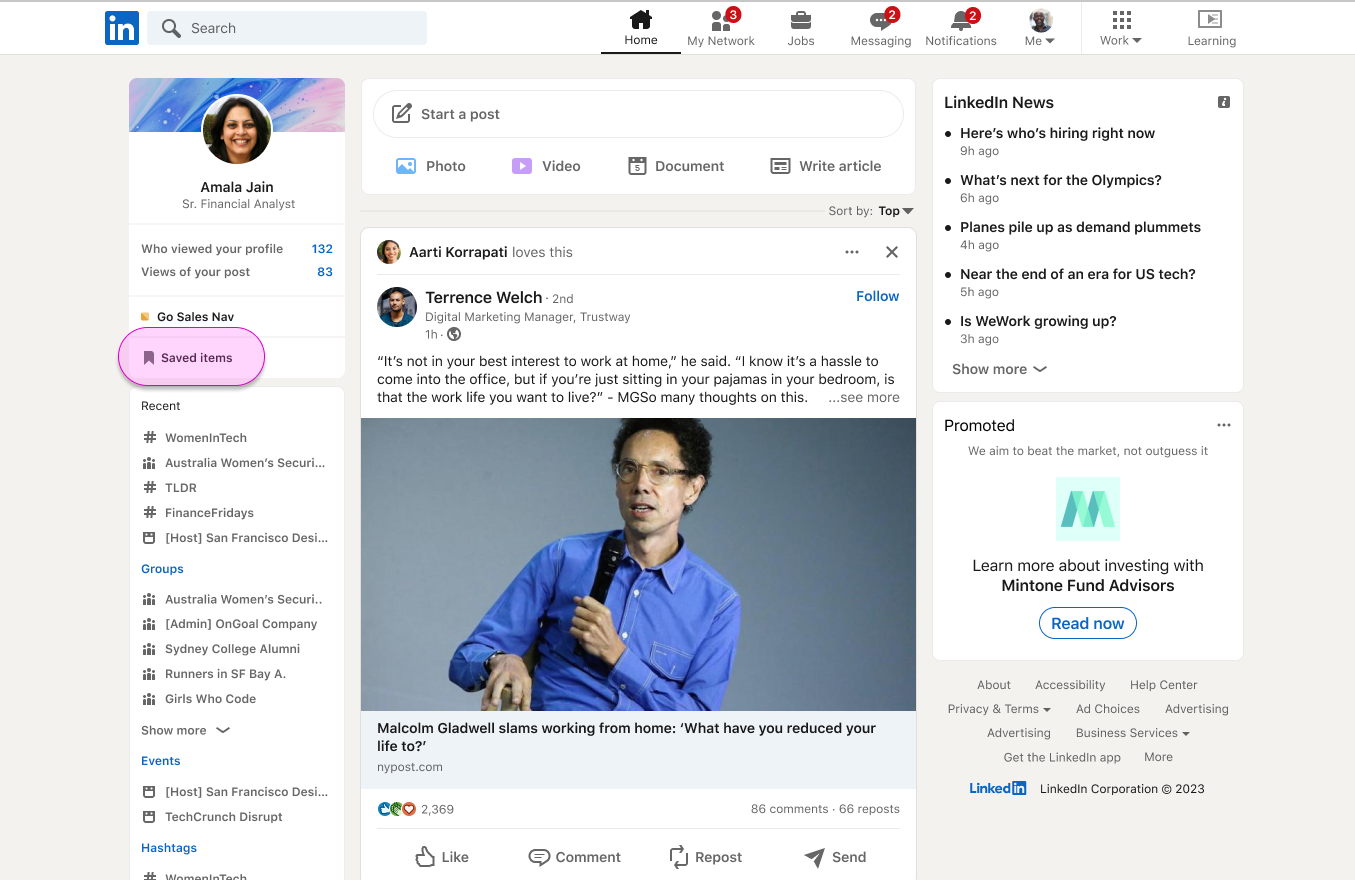The height and width of the screenshot is (880, 1355).
Task: Open the Messaging speech bubble icon
Action: click(x=879, y=21)
